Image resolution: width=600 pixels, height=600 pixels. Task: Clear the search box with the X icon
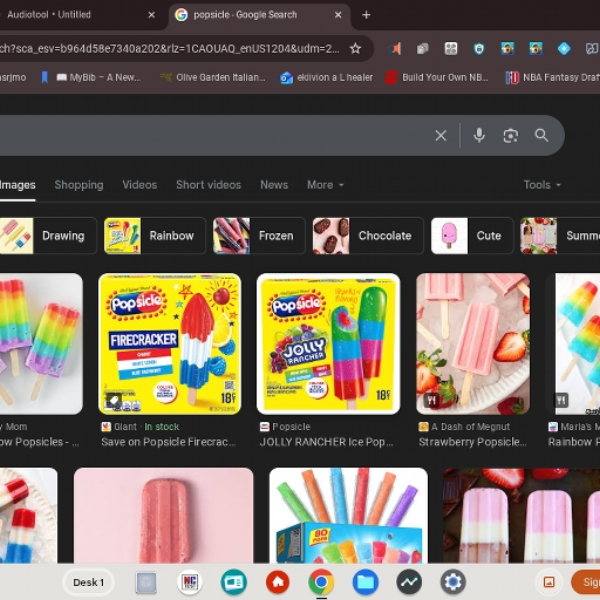(441, 135)
